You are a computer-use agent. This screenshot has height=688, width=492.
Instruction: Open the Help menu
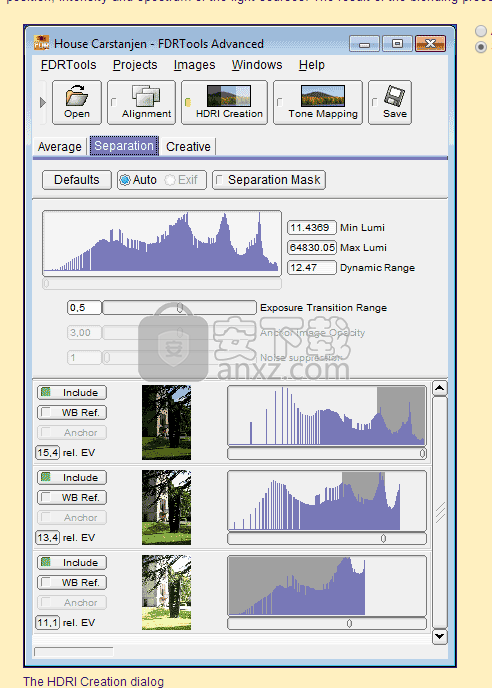tap(312, 65)
